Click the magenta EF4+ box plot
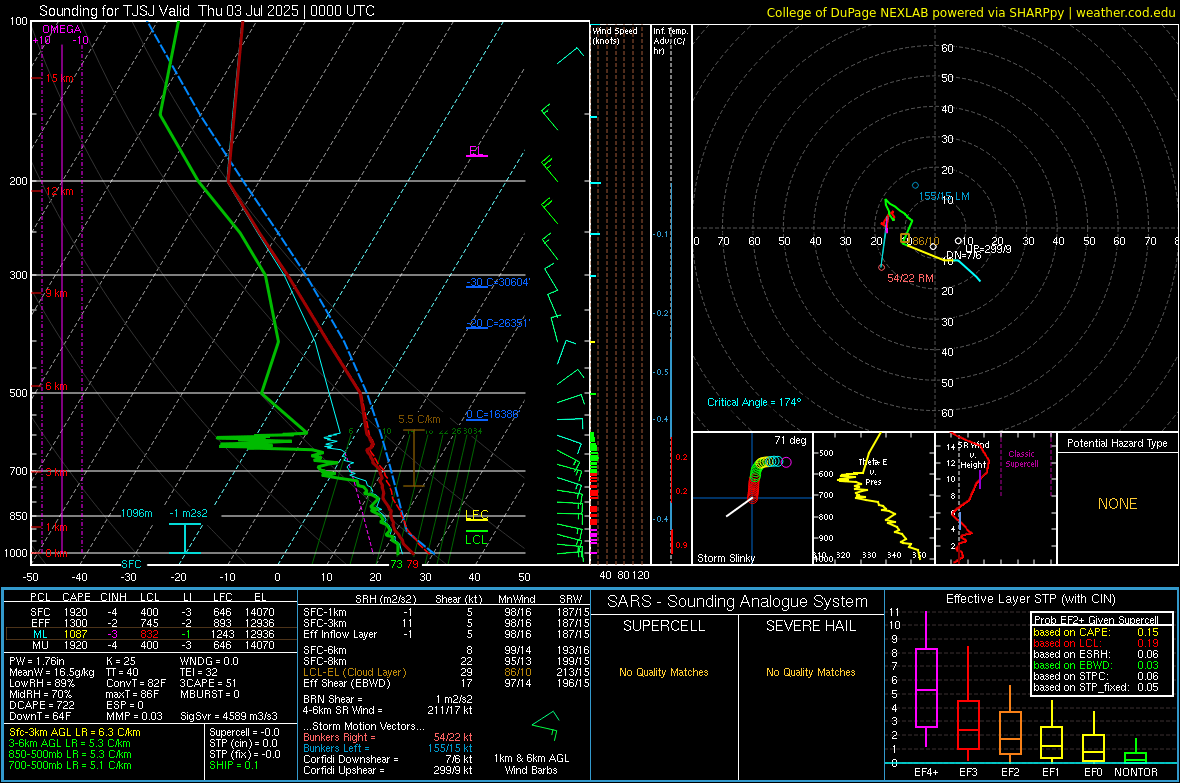1180x783 pixels. [926, 680]
